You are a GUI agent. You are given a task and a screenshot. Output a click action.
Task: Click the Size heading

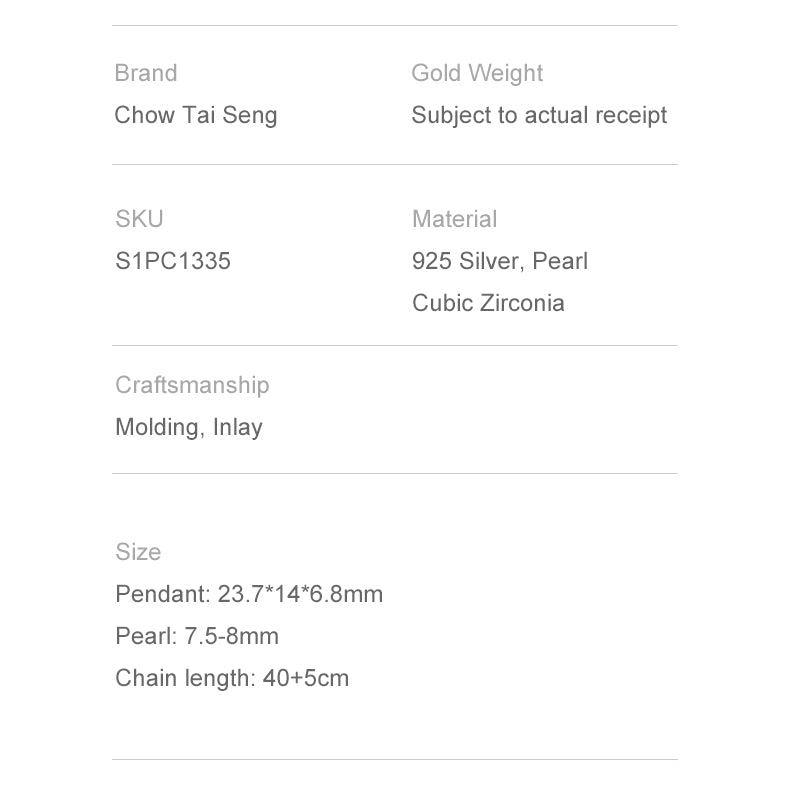(138, 552)
